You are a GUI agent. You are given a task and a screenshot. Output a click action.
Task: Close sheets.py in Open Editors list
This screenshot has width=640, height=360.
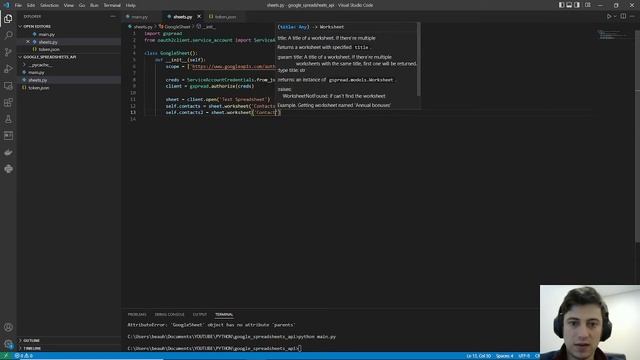pyautogui.click(x=28, y=42)
